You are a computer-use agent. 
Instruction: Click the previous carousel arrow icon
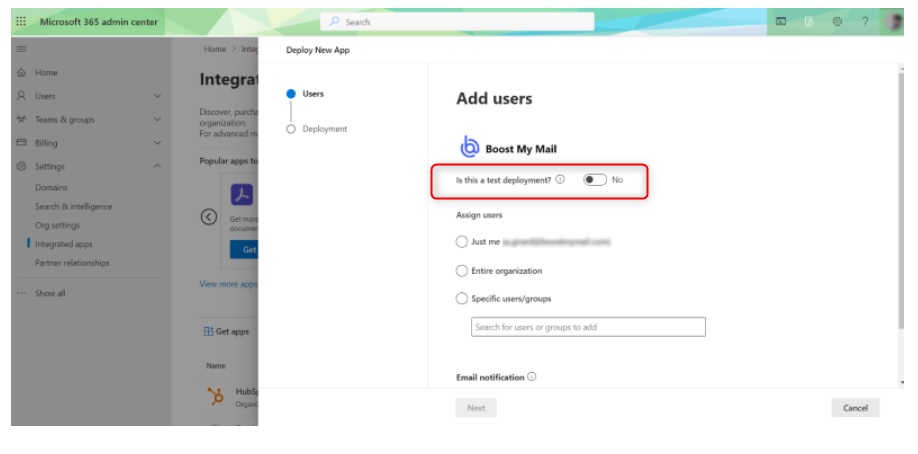pyautogui.click(x=209, y=216)
